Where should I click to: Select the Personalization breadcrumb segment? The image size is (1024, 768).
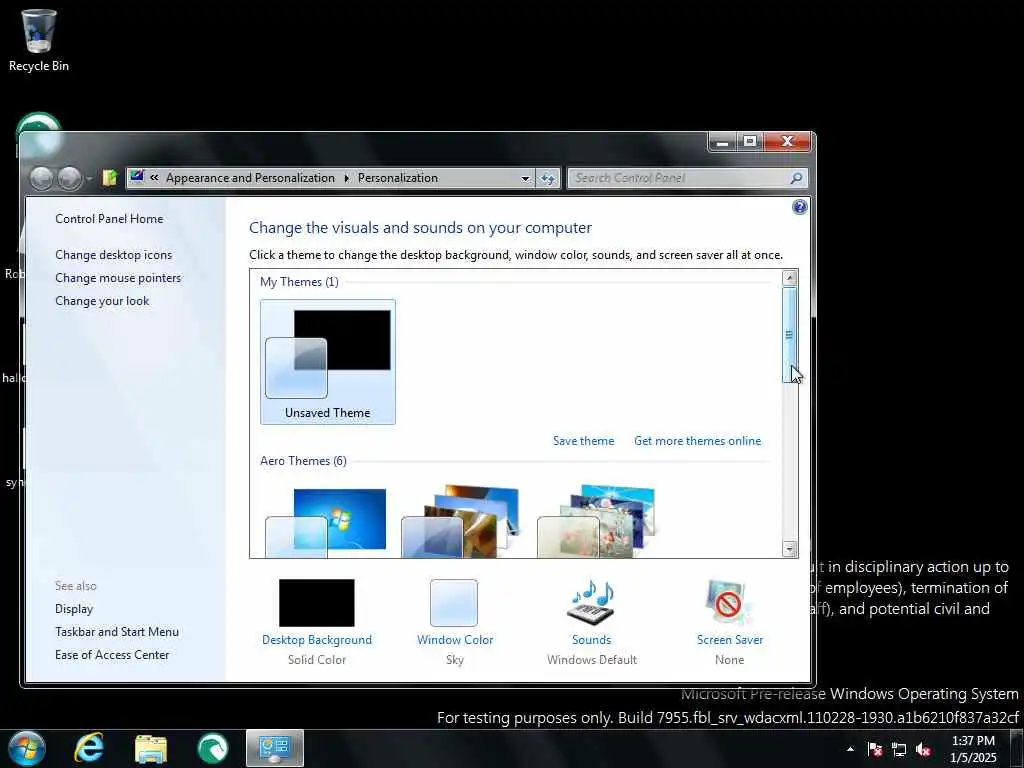[x=398, y=178]
